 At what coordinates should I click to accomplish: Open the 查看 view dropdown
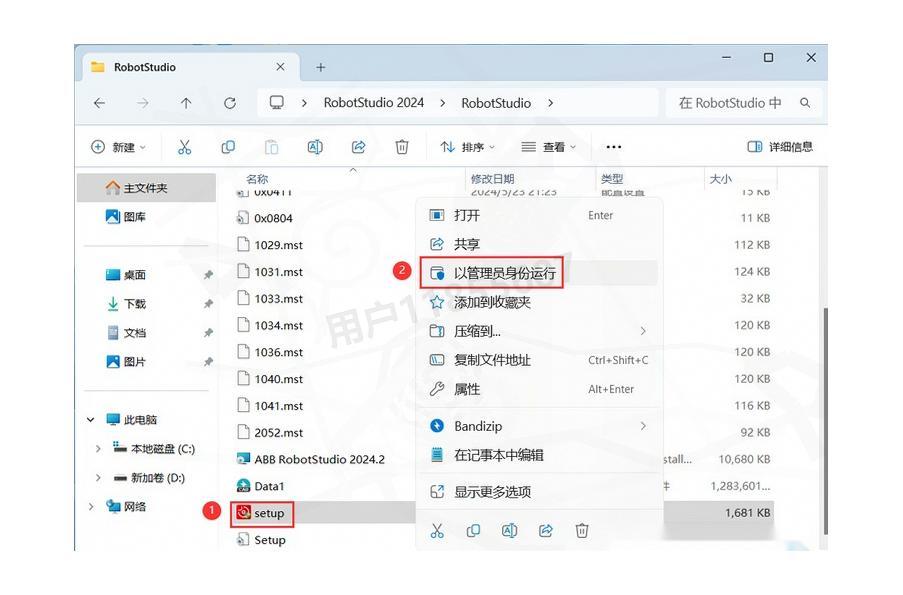coord(549,147)
